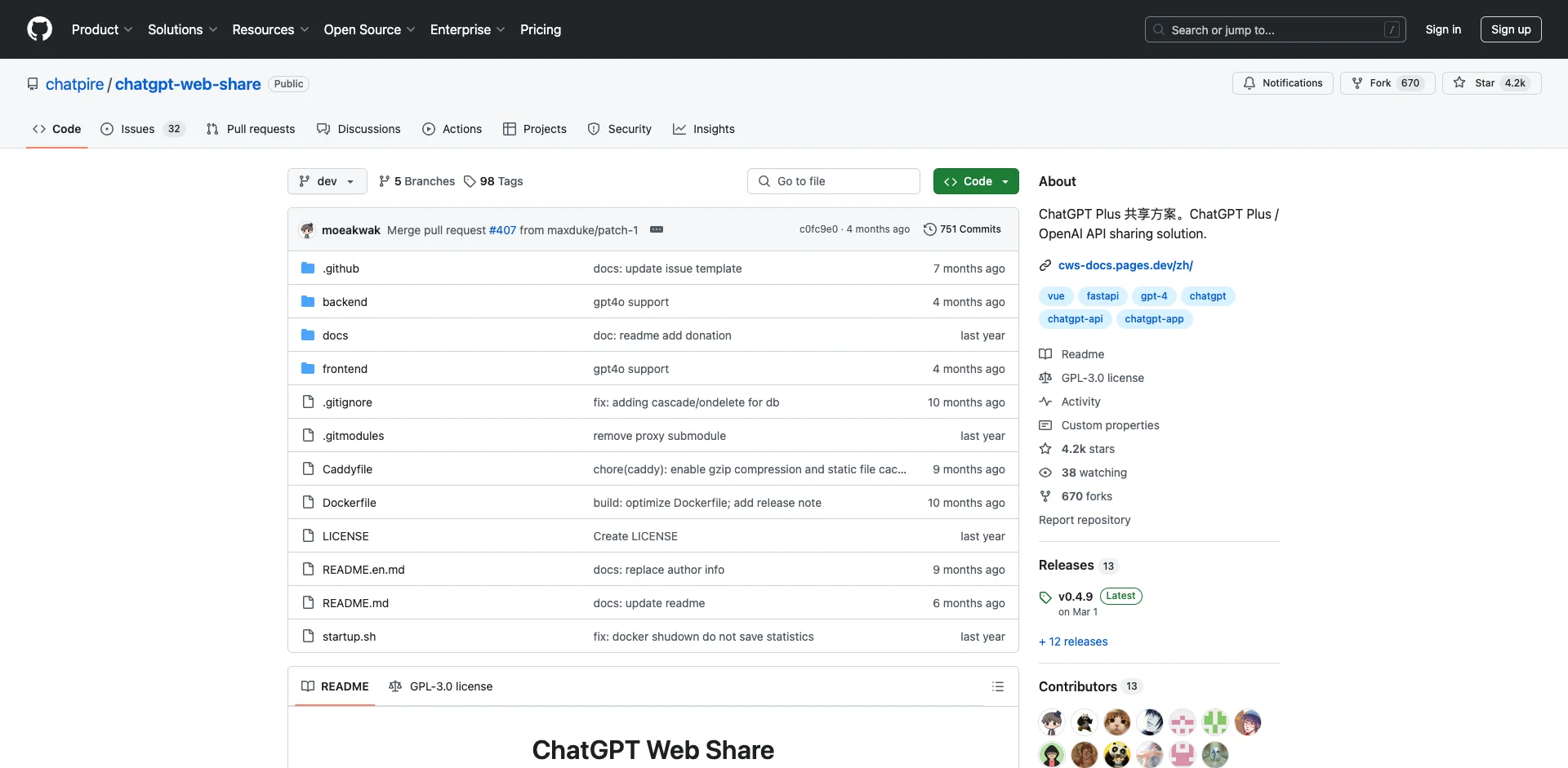Open the Caddyfile file
This screenshot has width=1568, height=768.
pyautogui.click(x=347, y=469)
